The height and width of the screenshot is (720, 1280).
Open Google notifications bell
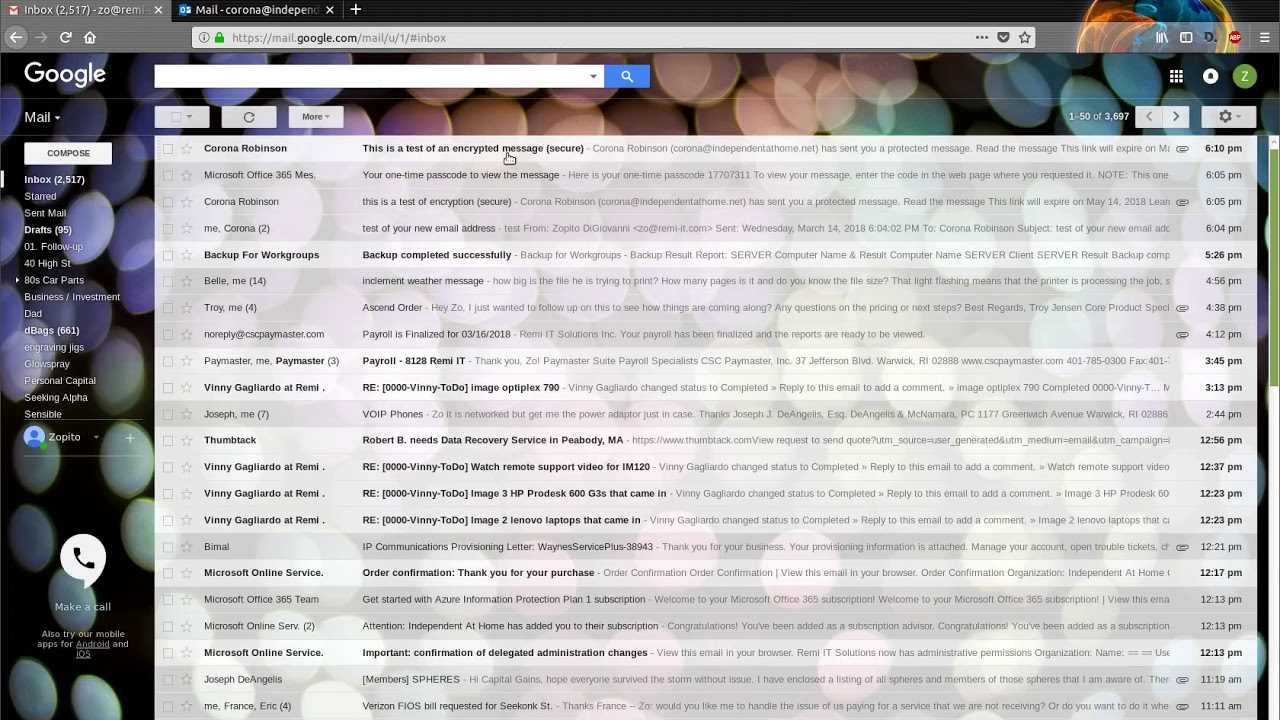tap(1210, 76)
